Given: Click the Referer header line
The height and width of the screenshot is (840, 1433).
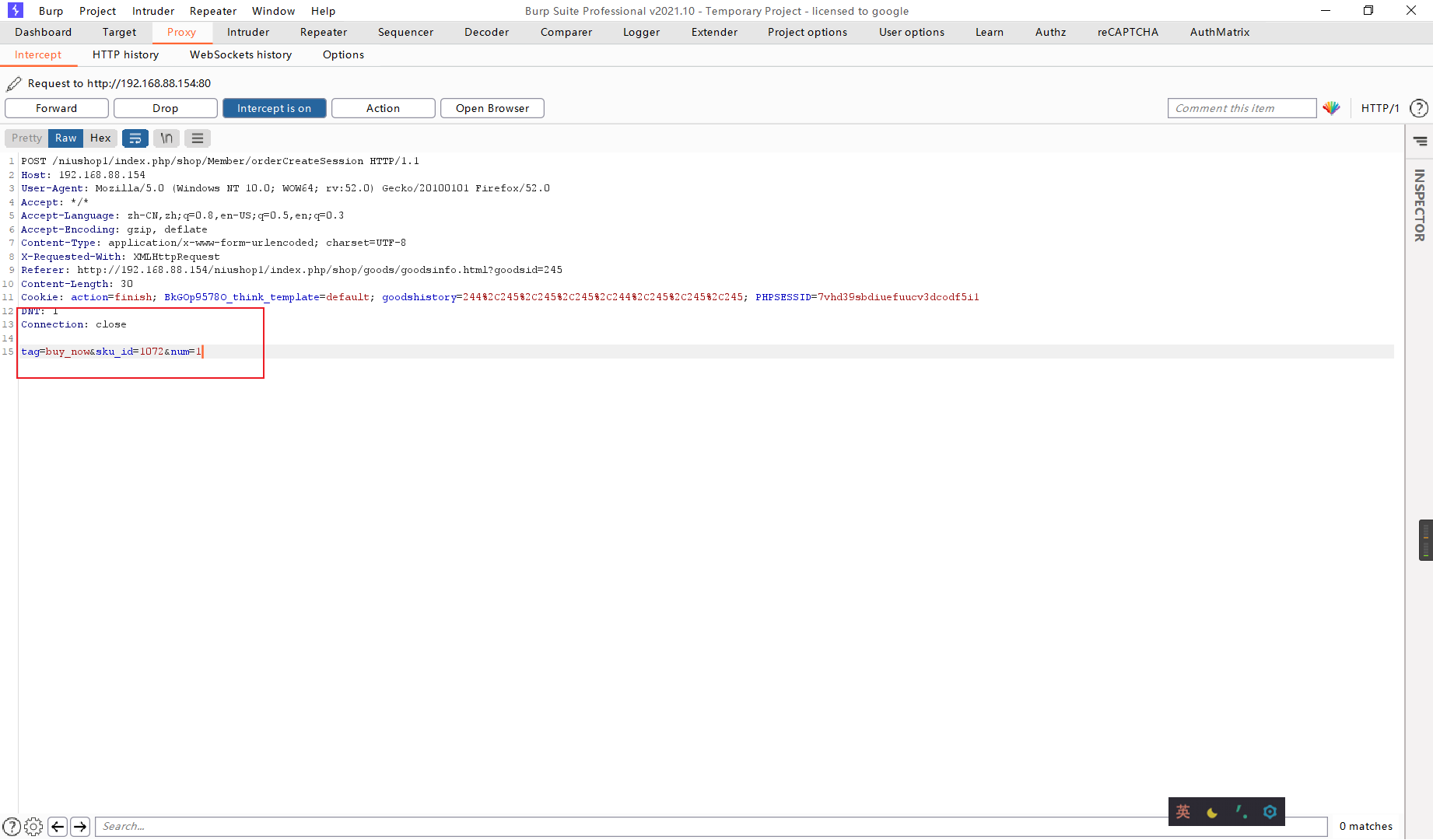Looking at the screenshot, I should [x=292, y=270].
